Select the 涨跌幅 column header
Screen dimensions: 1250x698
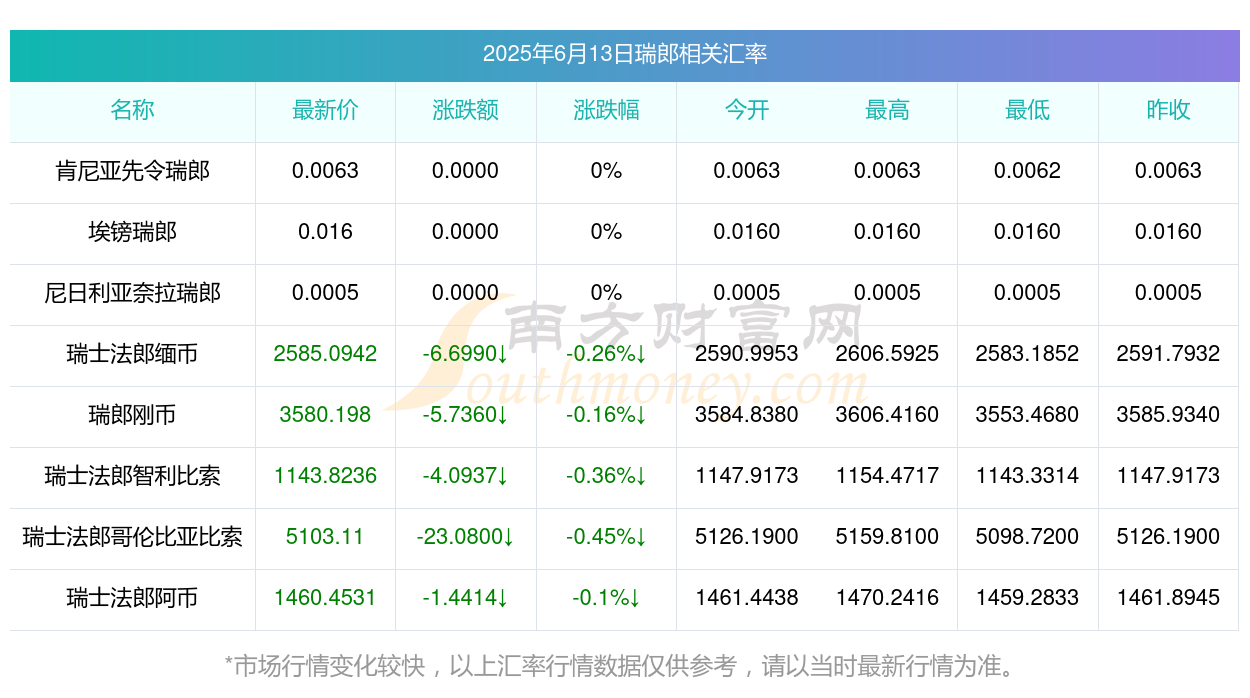coord(606,110)
